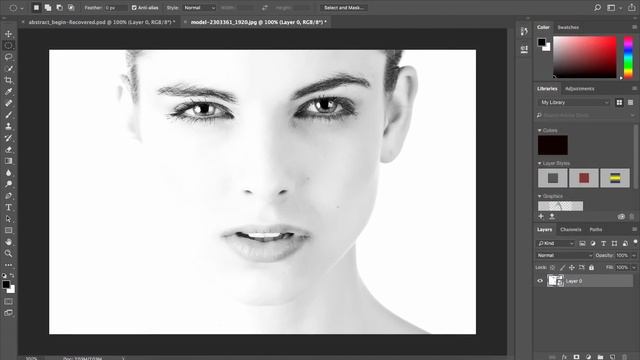The height and width of the screenshot is (360, 640).
Task: Click the color picker field in Color panel
Action: (584, 57)
